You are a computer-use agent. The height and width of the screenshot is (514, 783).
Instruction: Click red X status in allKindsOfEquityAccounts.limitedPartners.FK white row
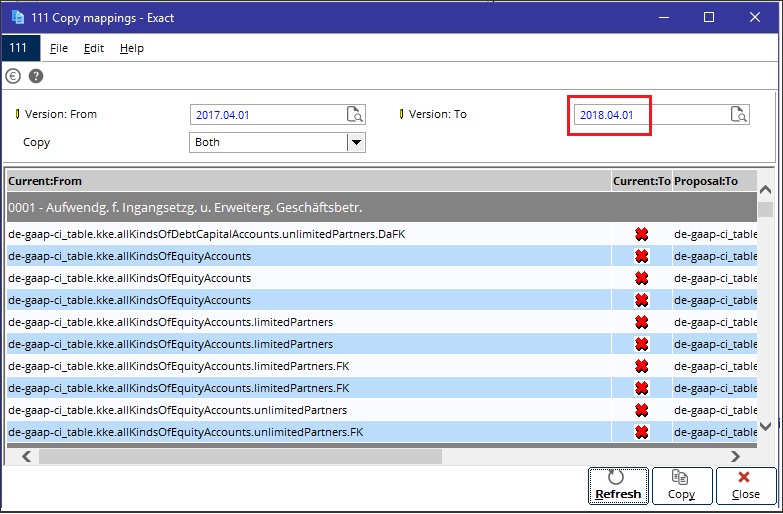click(x=642, y=366)
